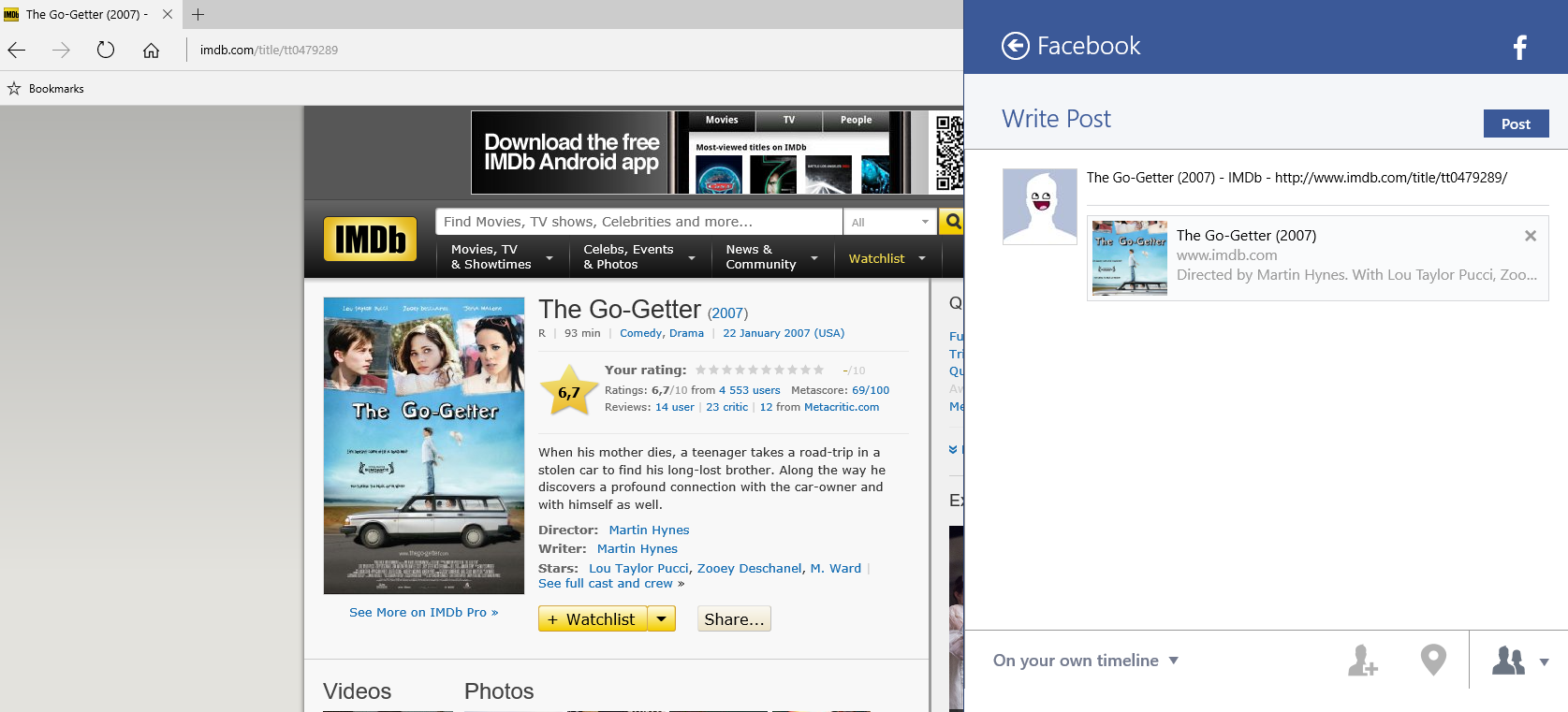
Task: Open the 4 553 users ratings link
Action: point(749,390)
